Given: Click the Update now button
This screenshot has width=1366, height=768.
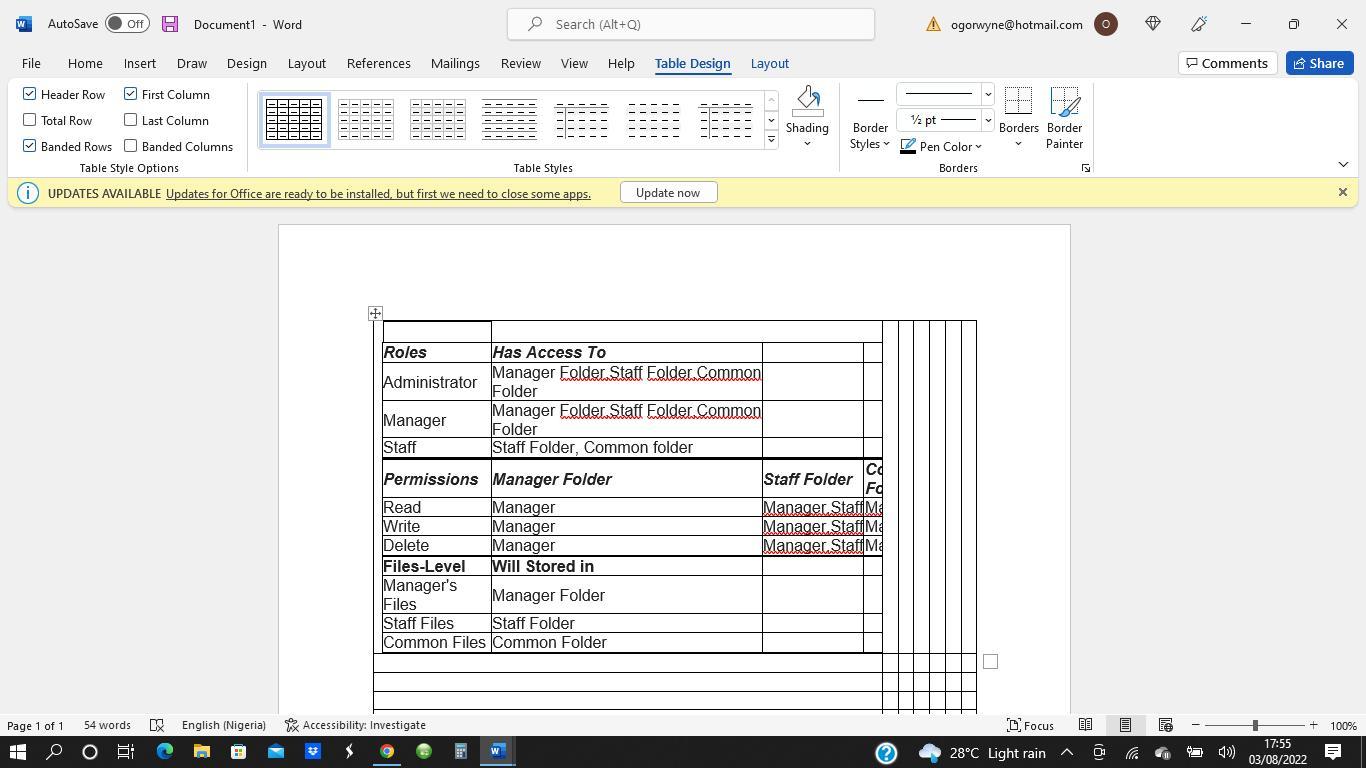Looking at the screenshot, I should (x=668, y=193).
